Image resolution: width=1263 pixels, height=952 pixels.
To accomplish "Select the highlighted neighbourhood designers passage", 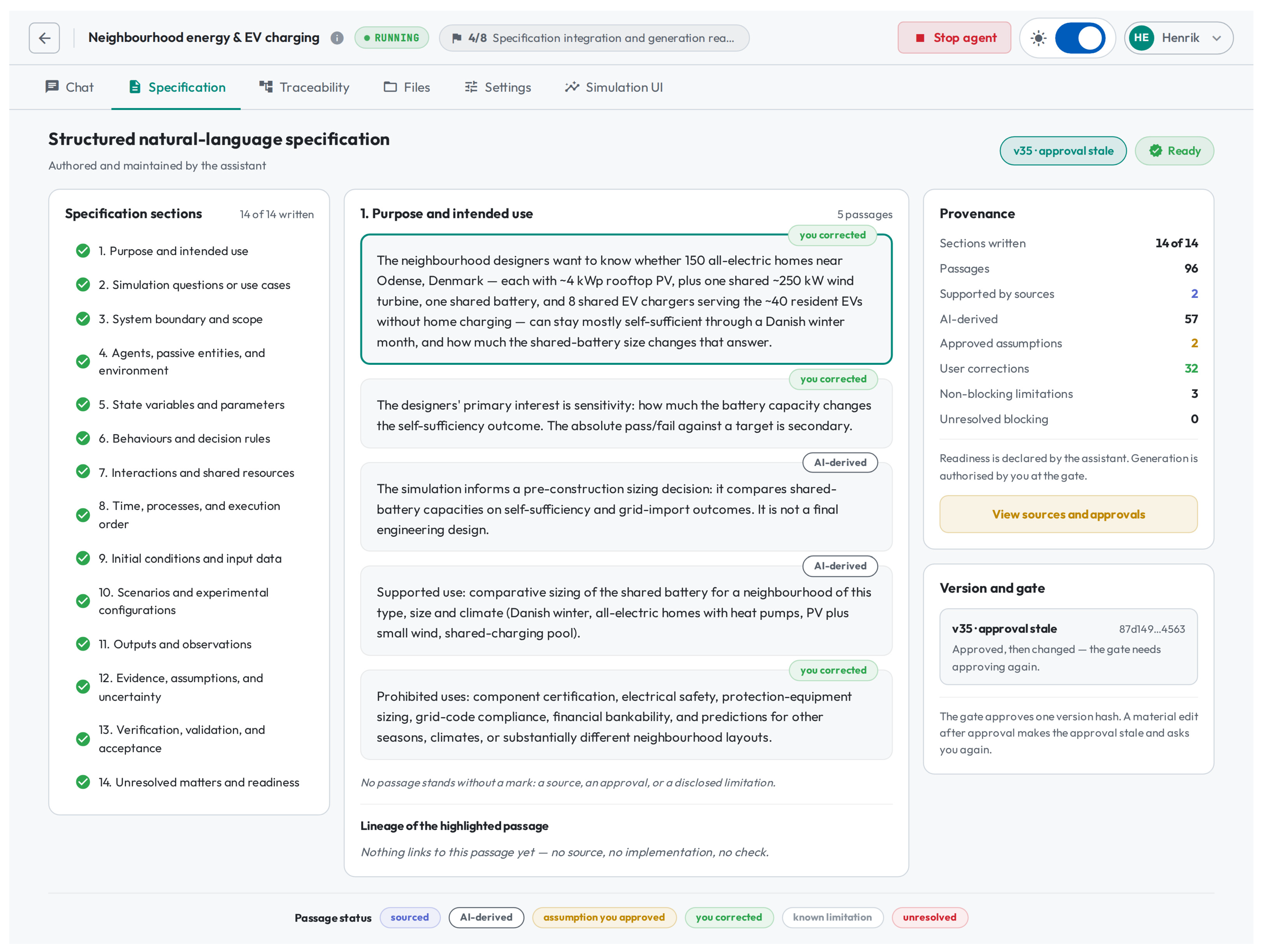I will click(626, 299).
